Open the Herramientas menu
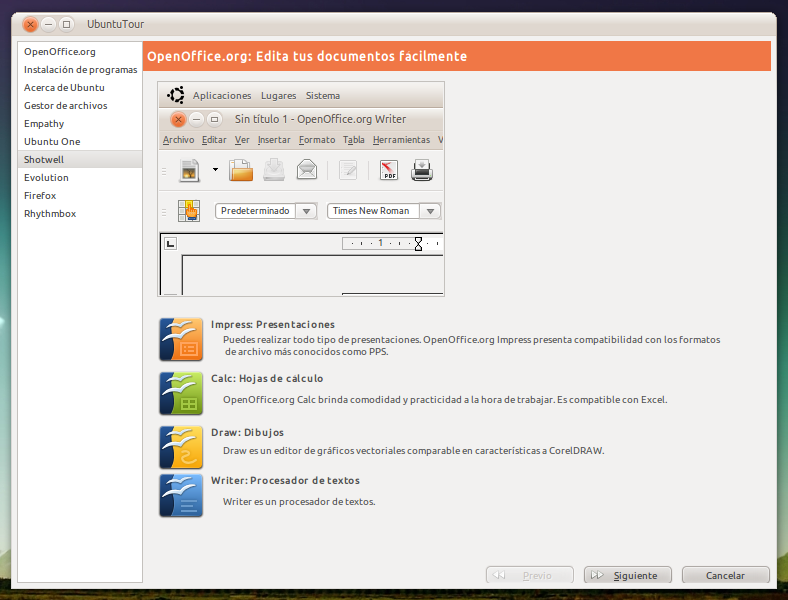 click(x=400, y=140)
